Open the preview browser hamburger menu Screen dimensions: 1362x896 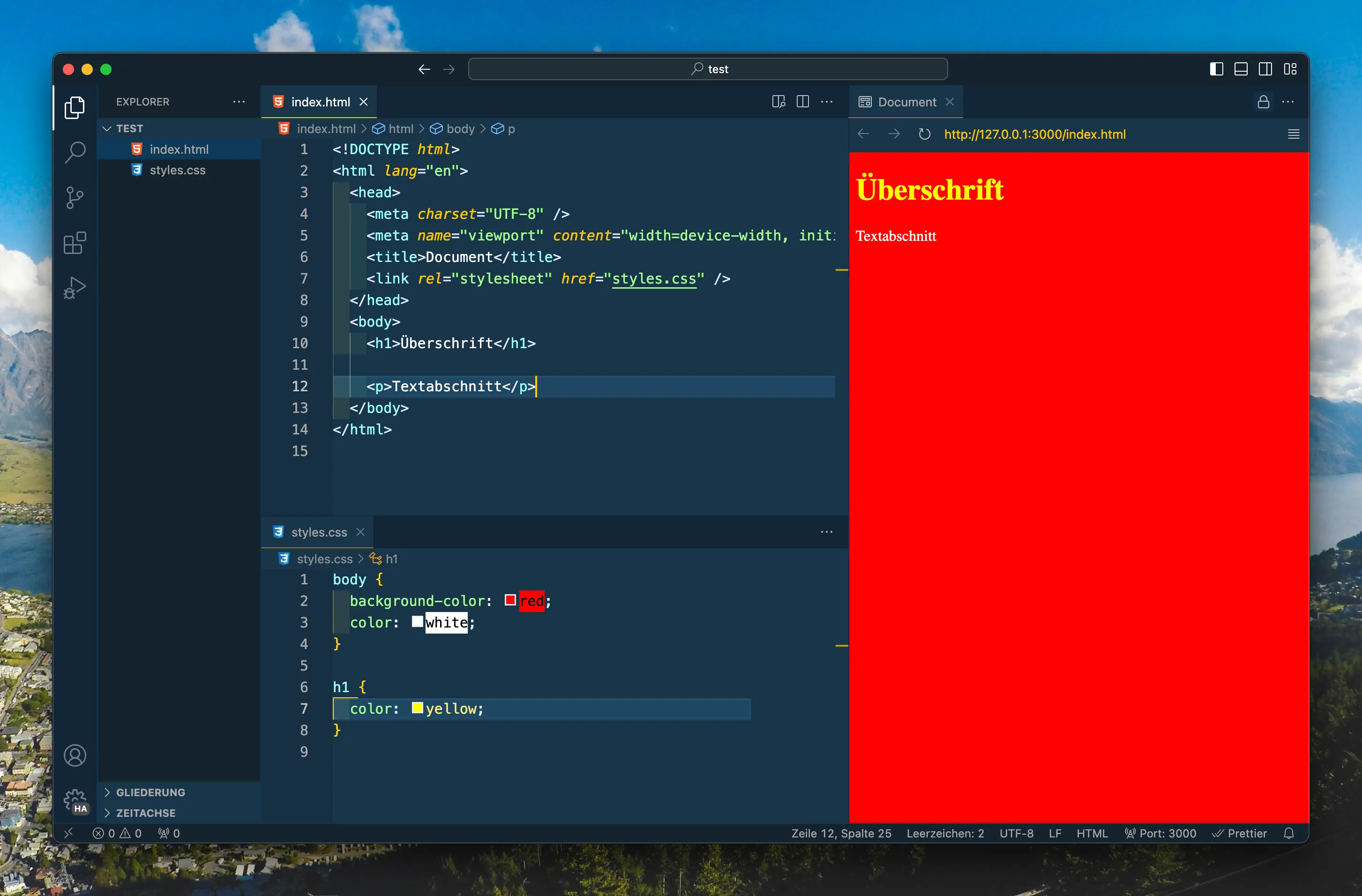point(1294,134)
